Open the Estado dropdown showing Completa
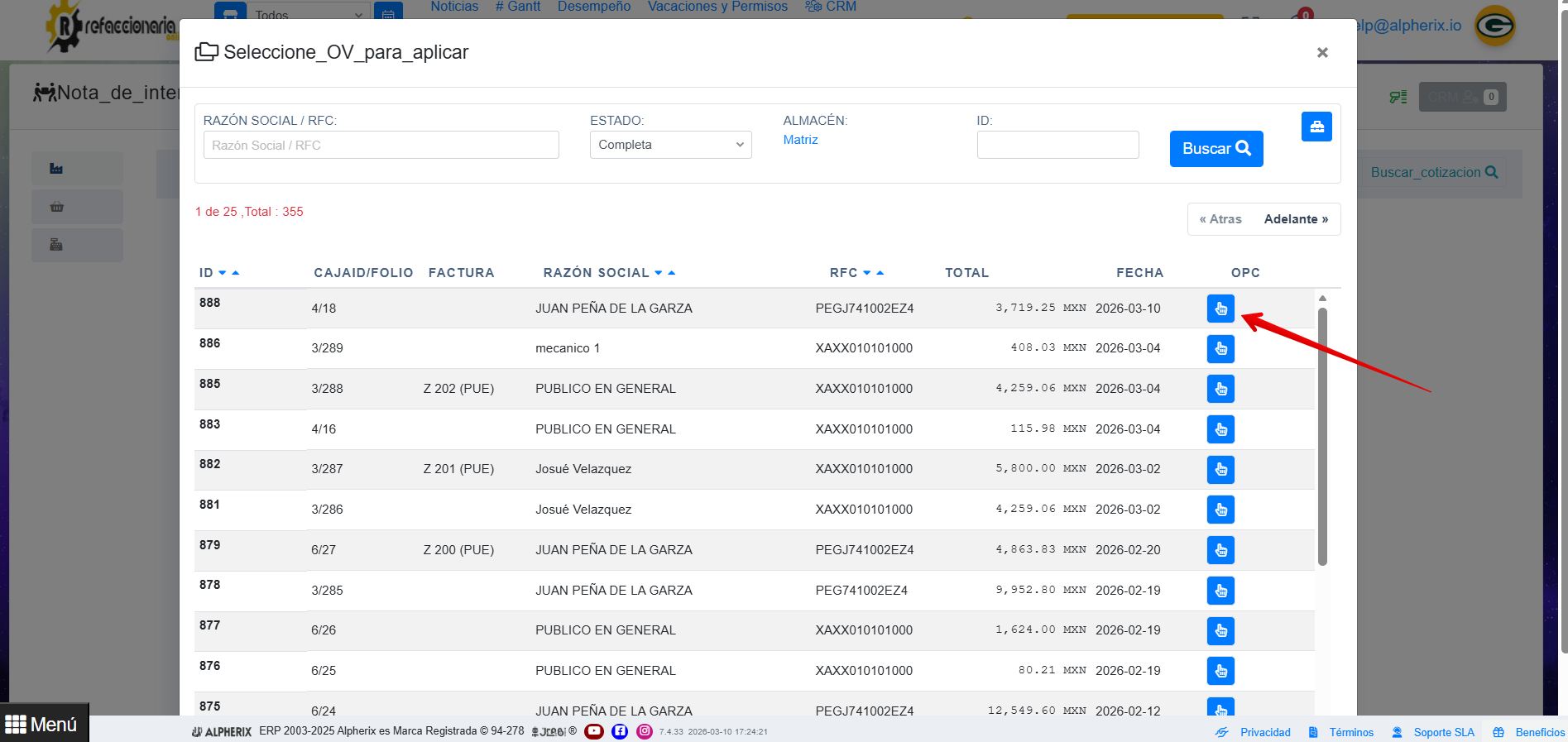 pyautogui.click(x=670, y=145)
